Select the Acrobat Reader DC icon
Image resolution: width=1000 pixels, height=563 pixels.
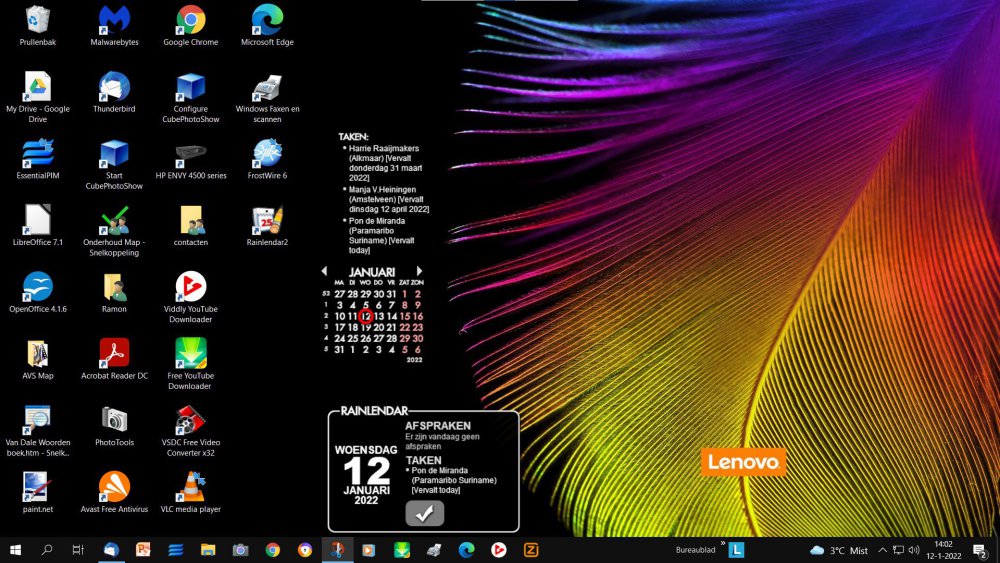pyautogui.click(x=114, y=354)
